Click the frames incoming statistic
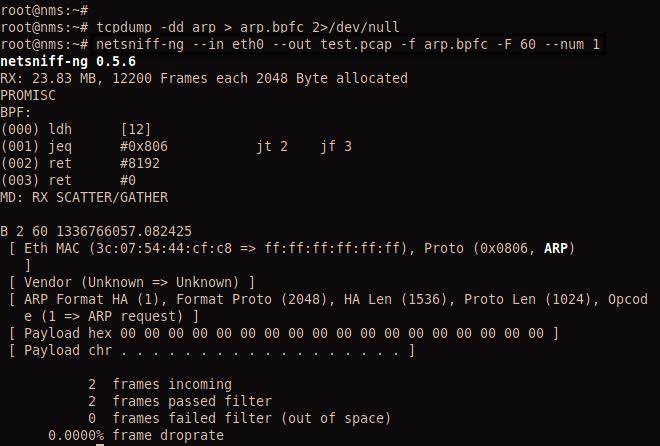660x446 pixels. pyautogui.click(x=160, y=384)
